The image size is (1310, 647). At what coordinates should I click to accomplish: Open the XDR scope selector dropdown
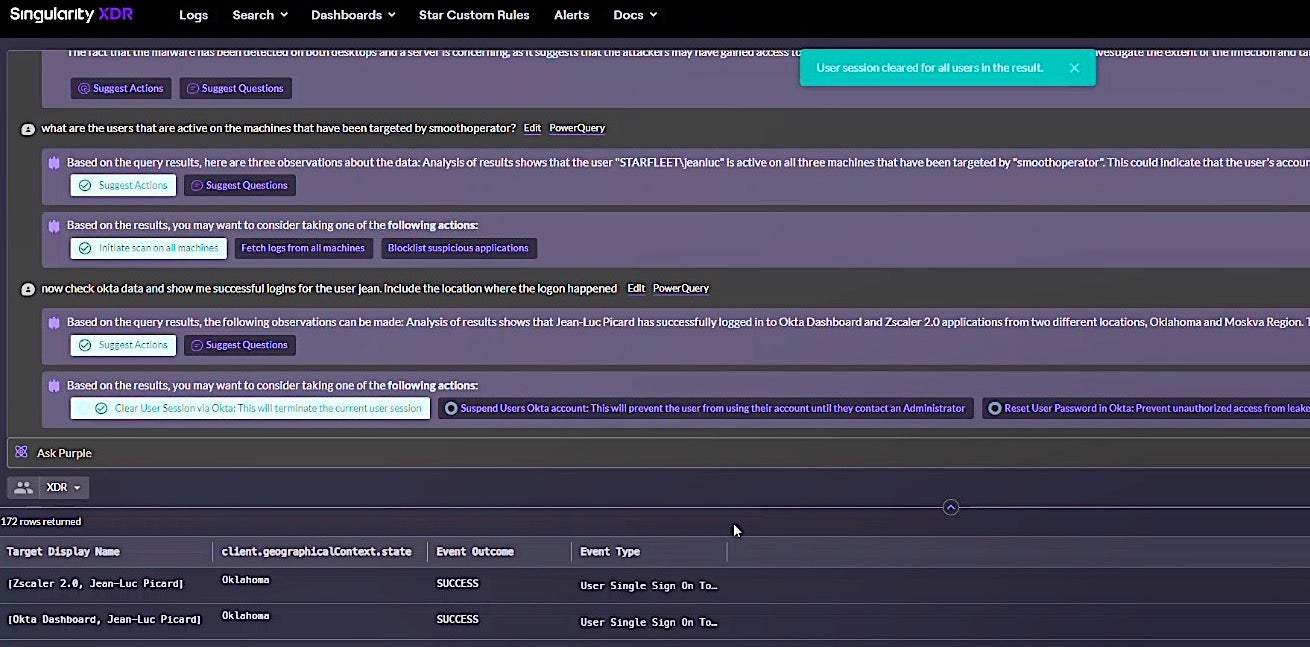63,488
